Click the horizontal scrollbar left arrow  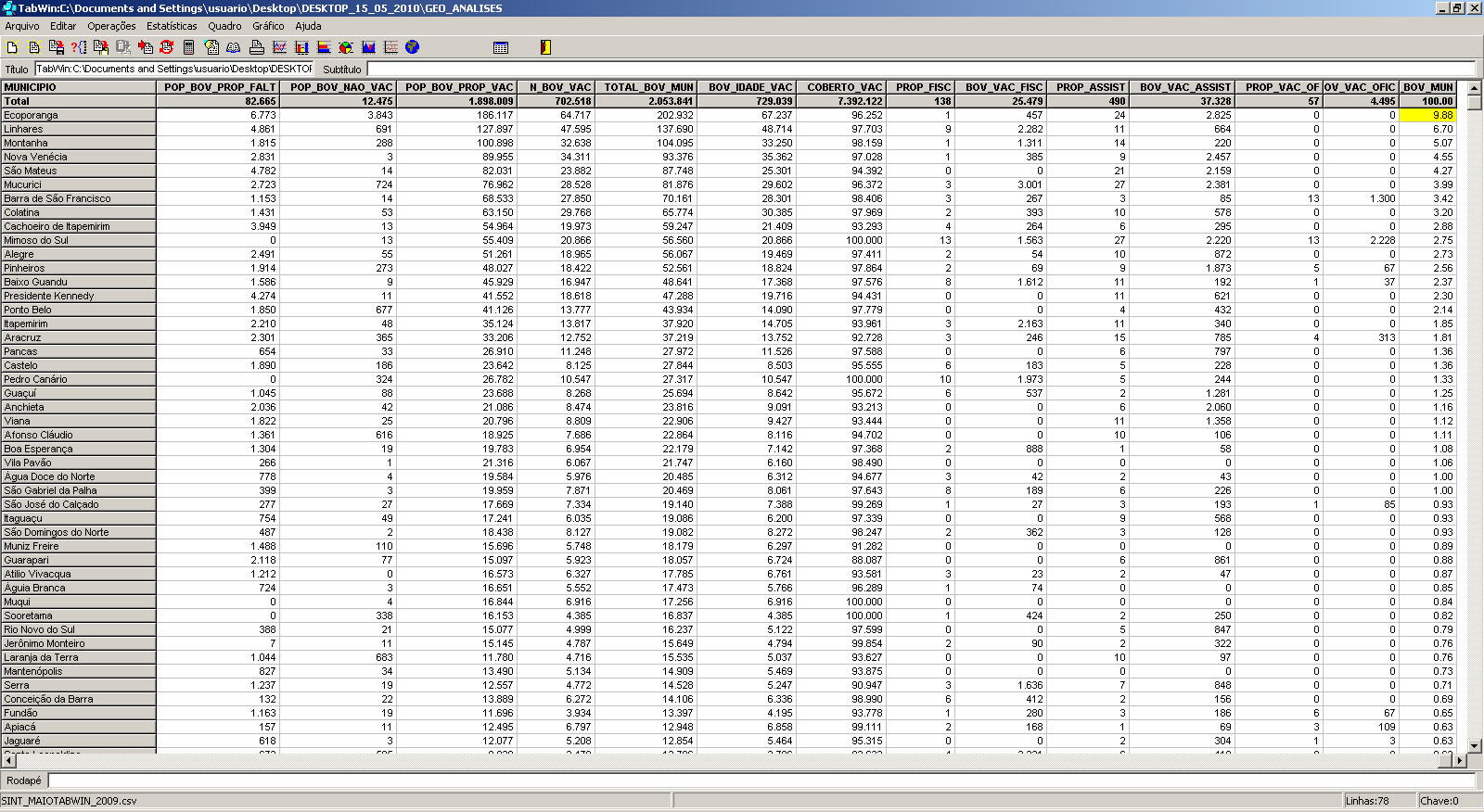8,760
